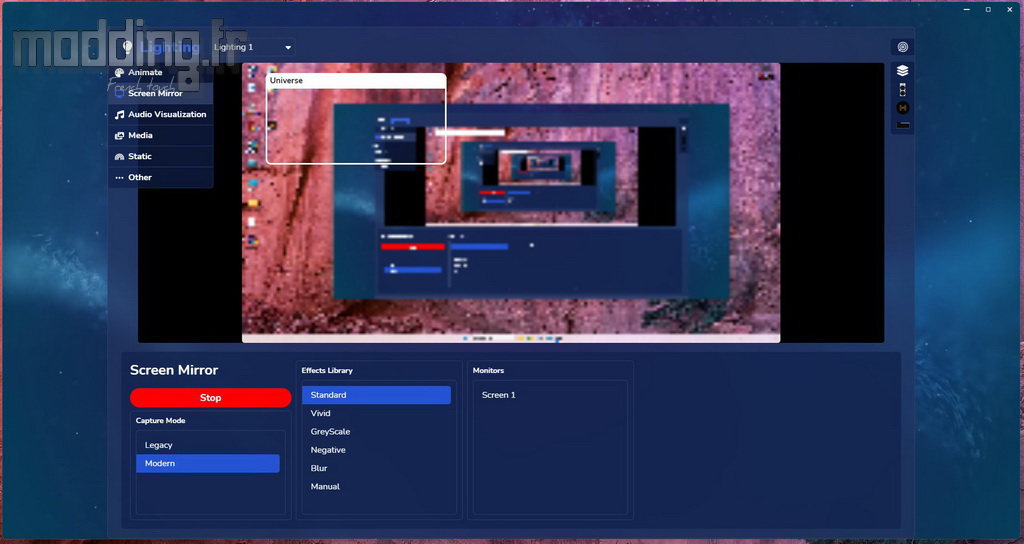
Task: Open the Media lighting section
Action: [x=161, y=135]
